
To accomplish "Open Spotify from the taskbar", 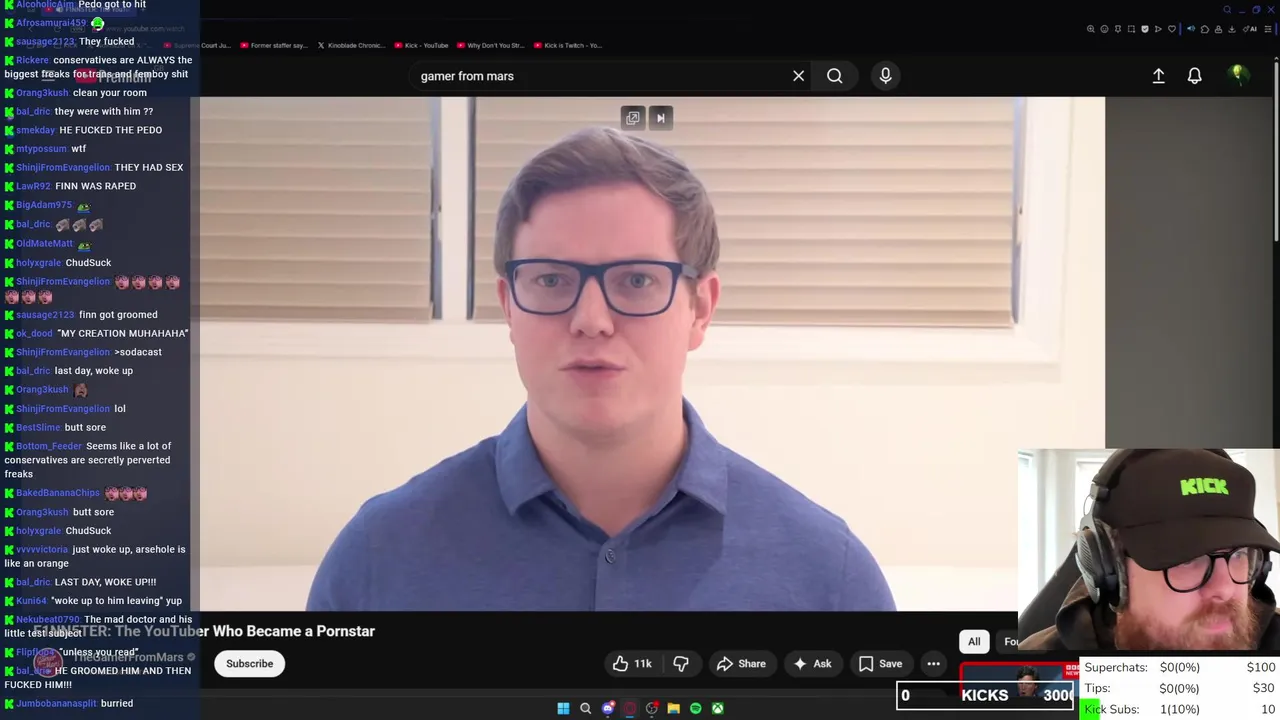I will coord(696,708).
